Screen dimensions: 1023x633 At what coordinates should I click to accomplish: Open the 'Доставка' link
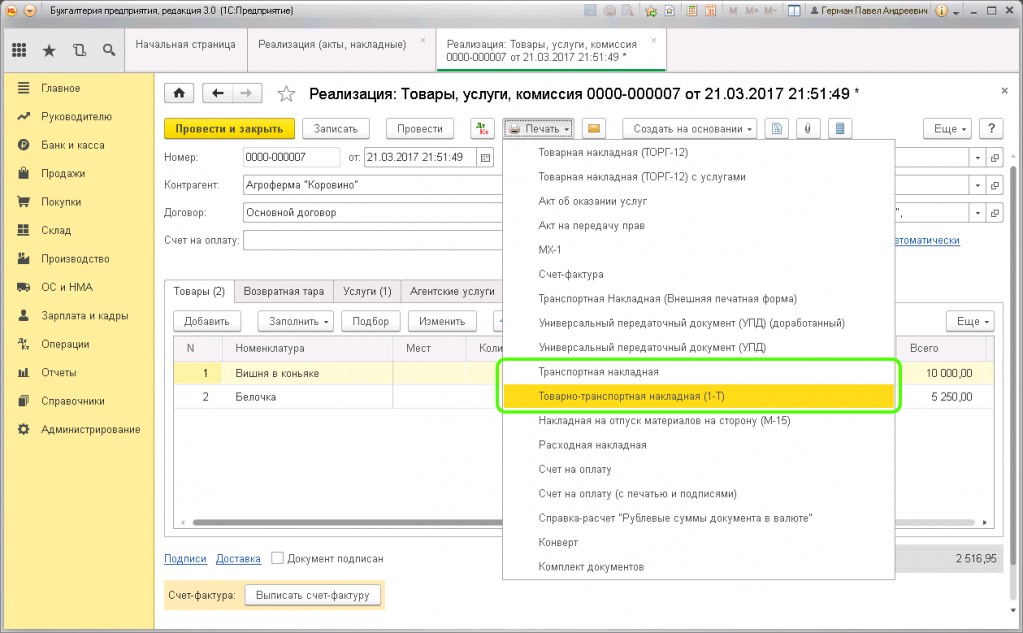[x=238, y=559]
